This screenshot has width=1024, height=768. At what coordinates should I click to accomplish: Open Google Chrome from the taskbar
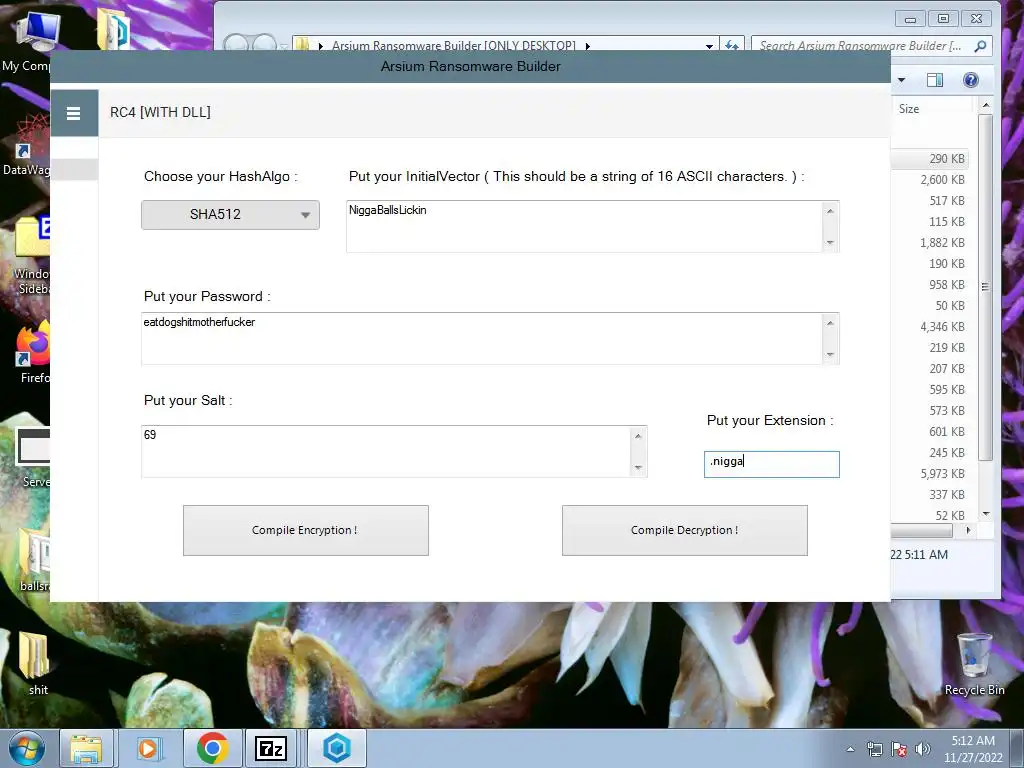click(213, 748)
